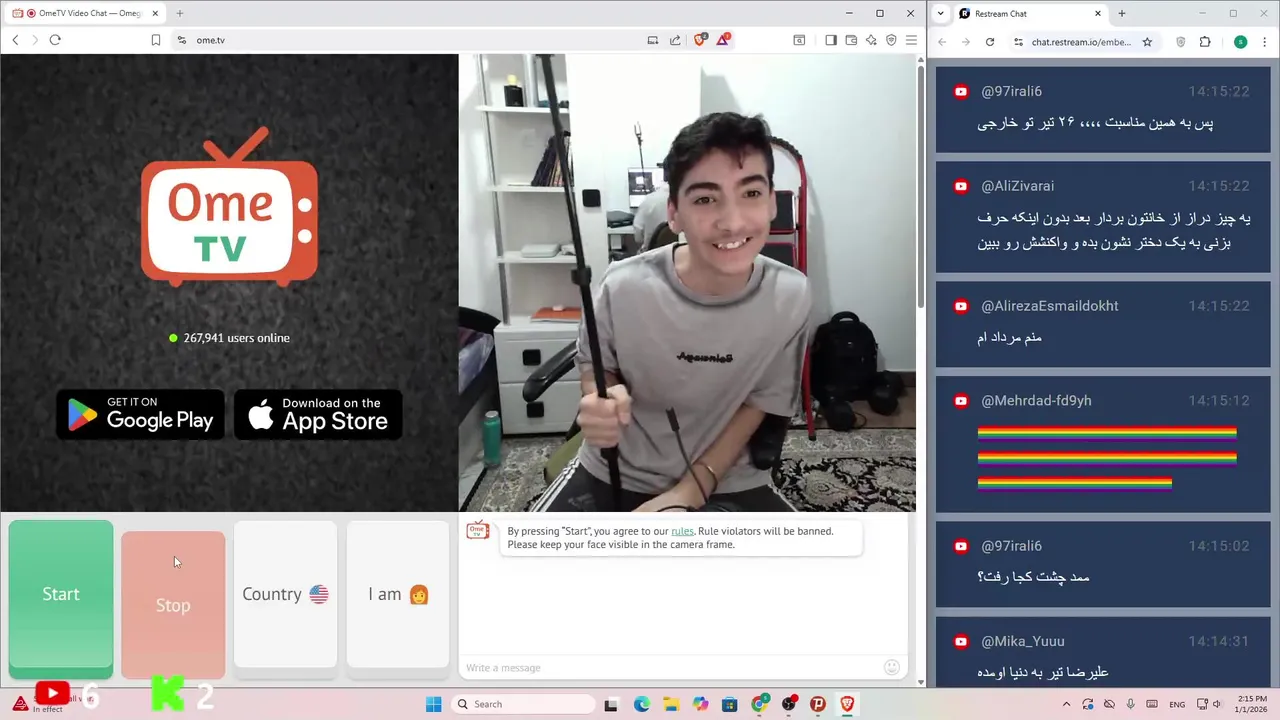Click the 14:15:12 timestamp in chat
The height and width of the screenshot is (720, 1280).
tap(1219, 401)
